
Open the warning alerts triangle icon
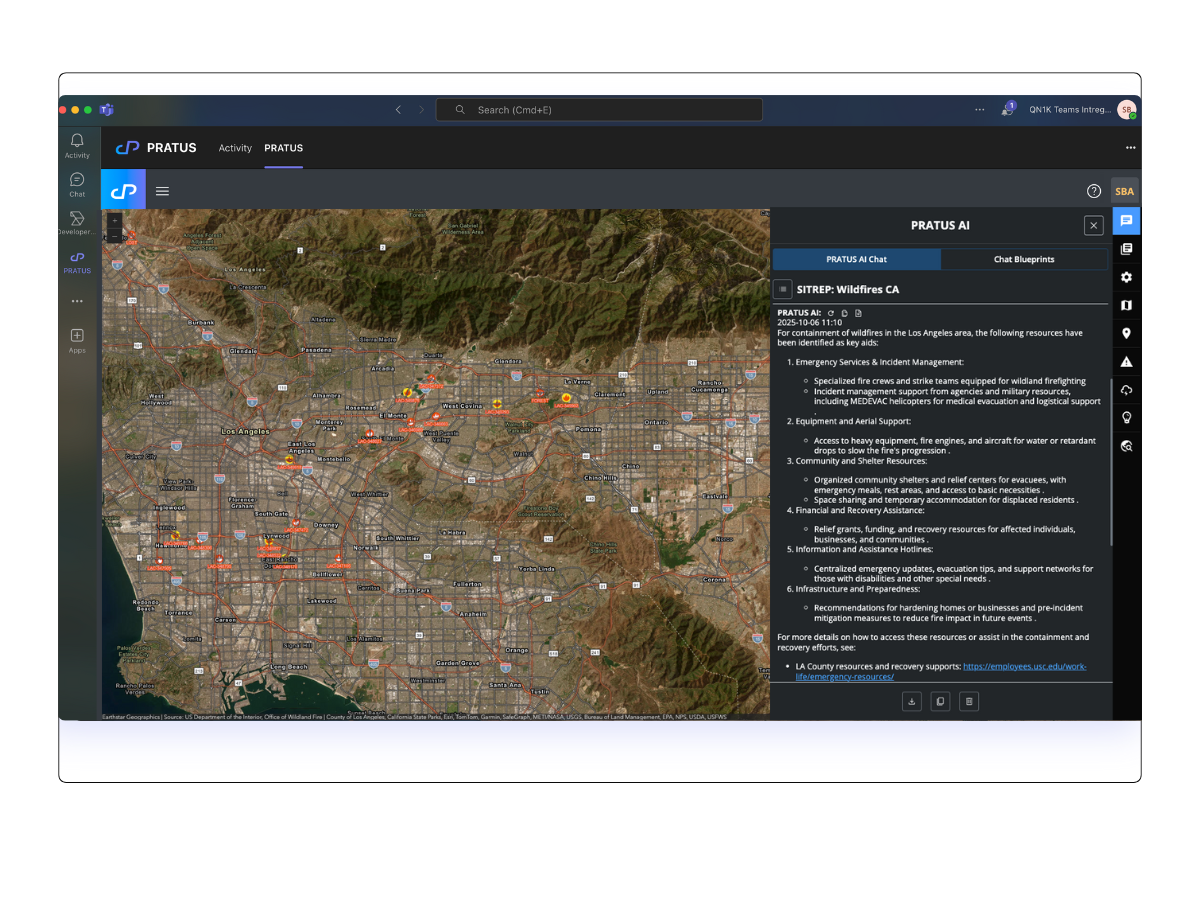coord(1126,362)
